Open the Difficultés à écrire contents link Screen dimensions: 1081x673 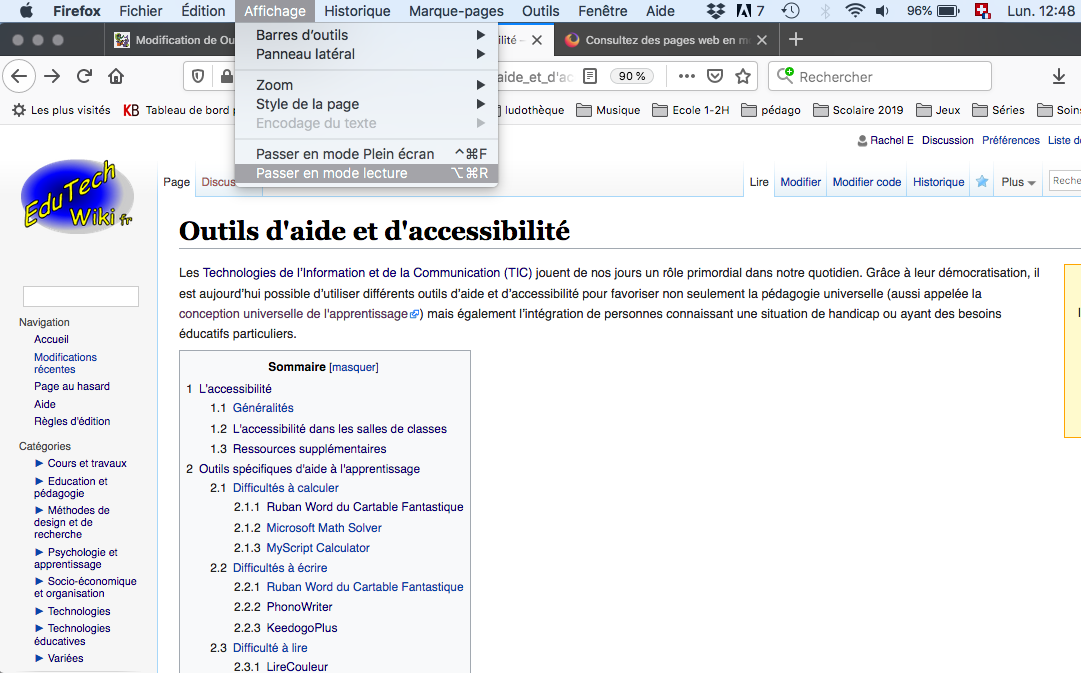point(280,567)
